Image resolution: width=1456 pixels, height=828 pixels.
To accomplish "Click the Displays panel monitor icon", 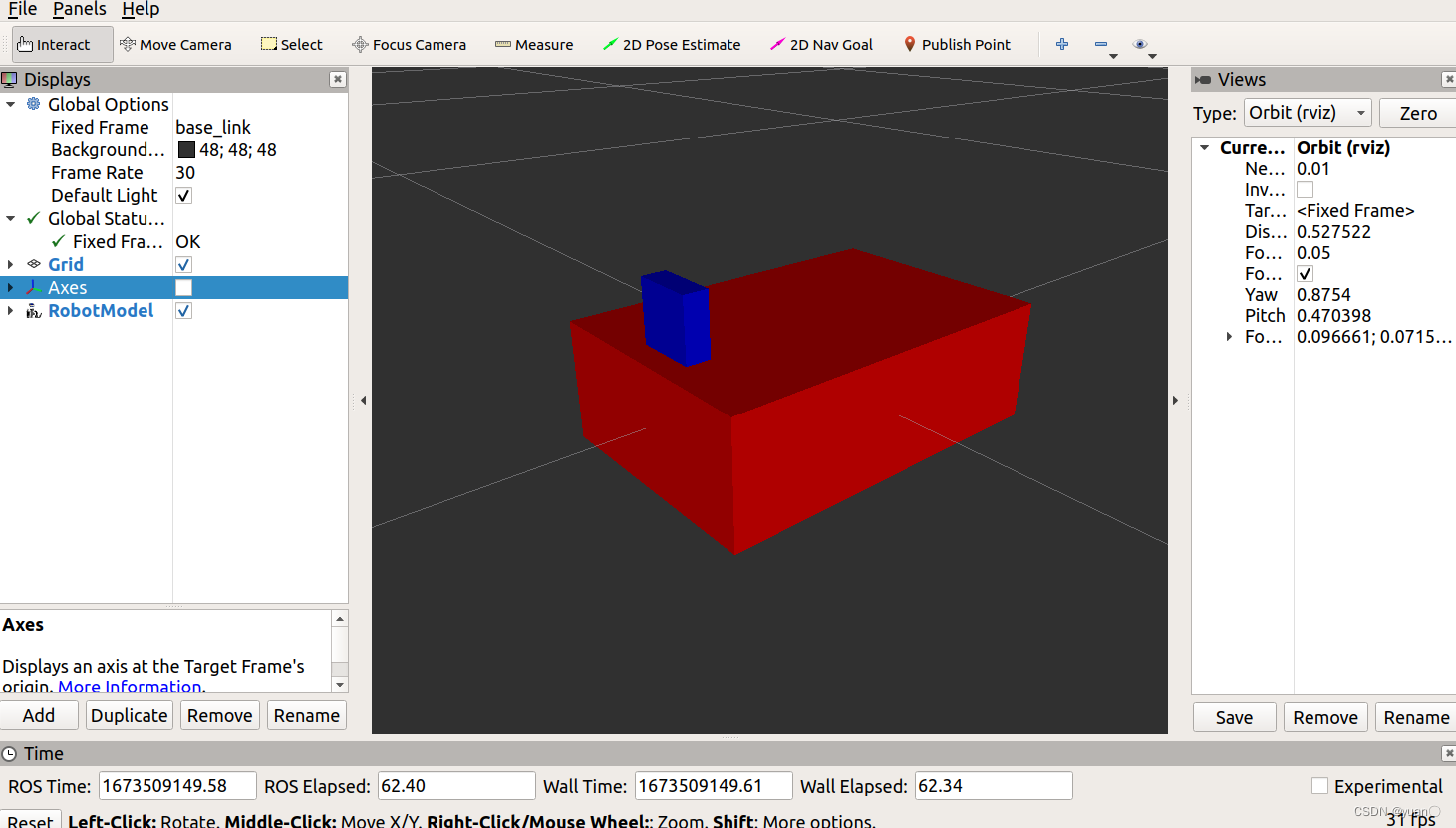I will click(10, 79).
